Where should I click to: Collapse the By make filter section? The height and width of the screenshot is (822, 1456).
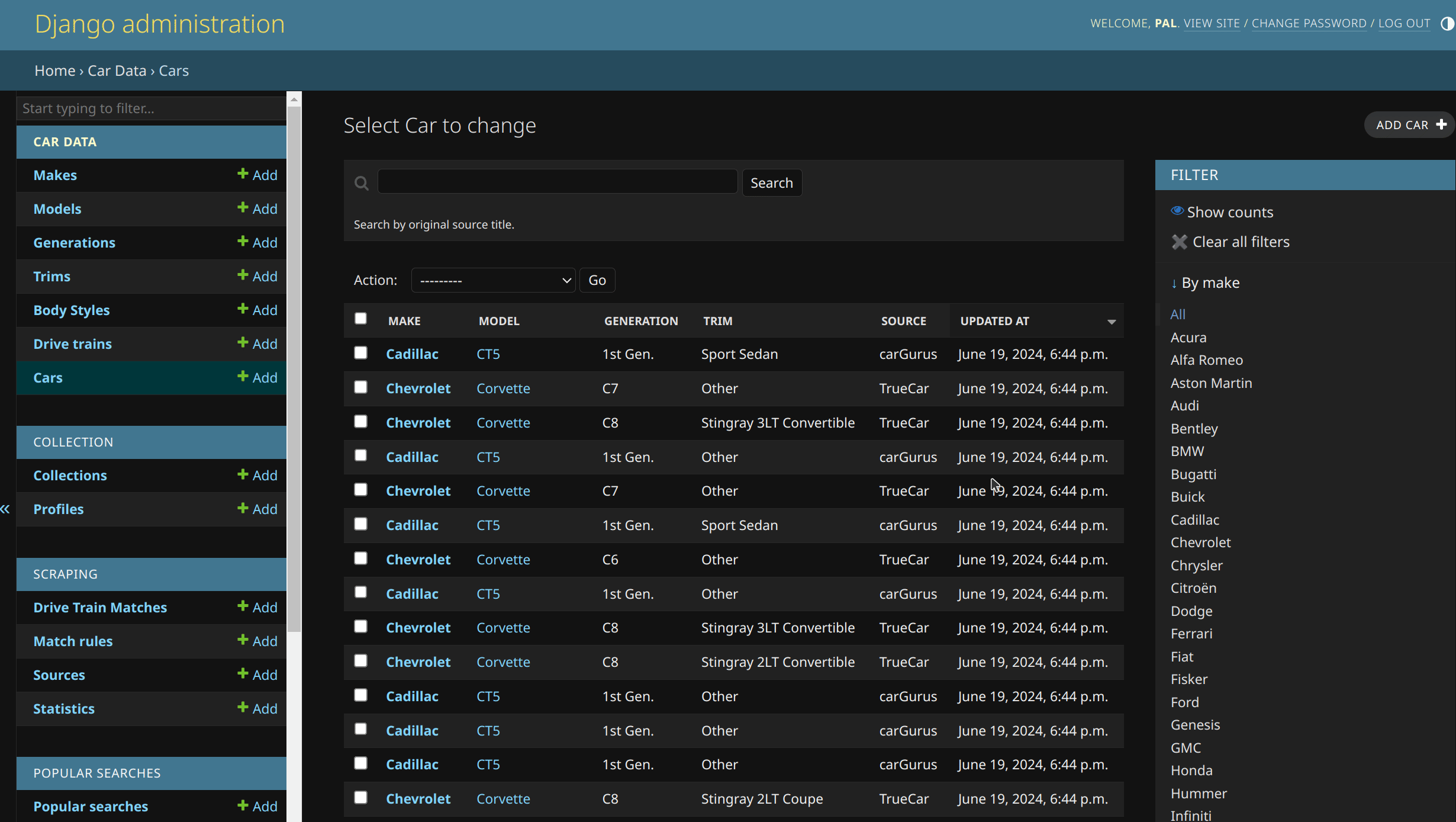1205,282
